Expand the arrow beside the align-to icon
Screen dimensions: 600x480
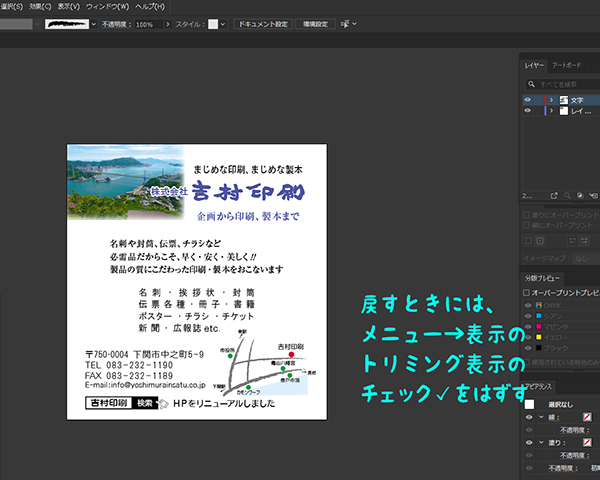354,24
